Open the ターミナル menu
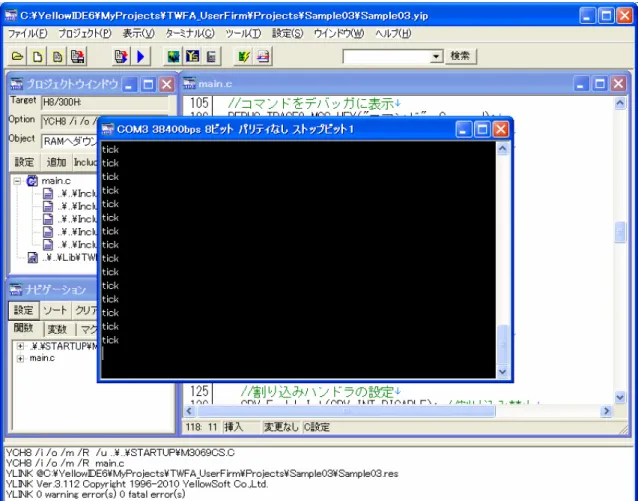638x501 pixels. click(189, 34)
